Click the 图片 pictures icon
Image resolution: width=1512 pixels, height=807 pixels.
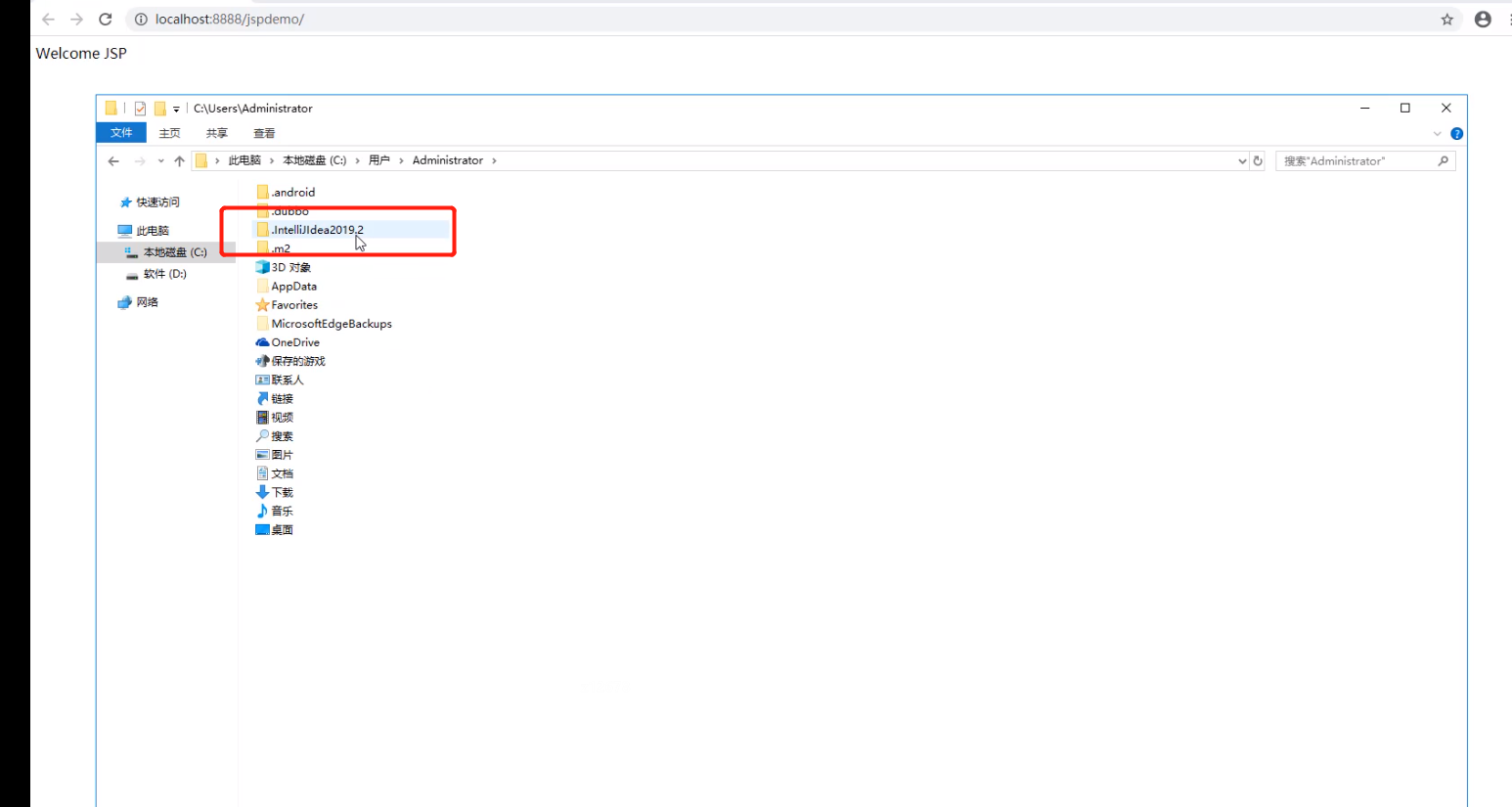pos(262,455)
